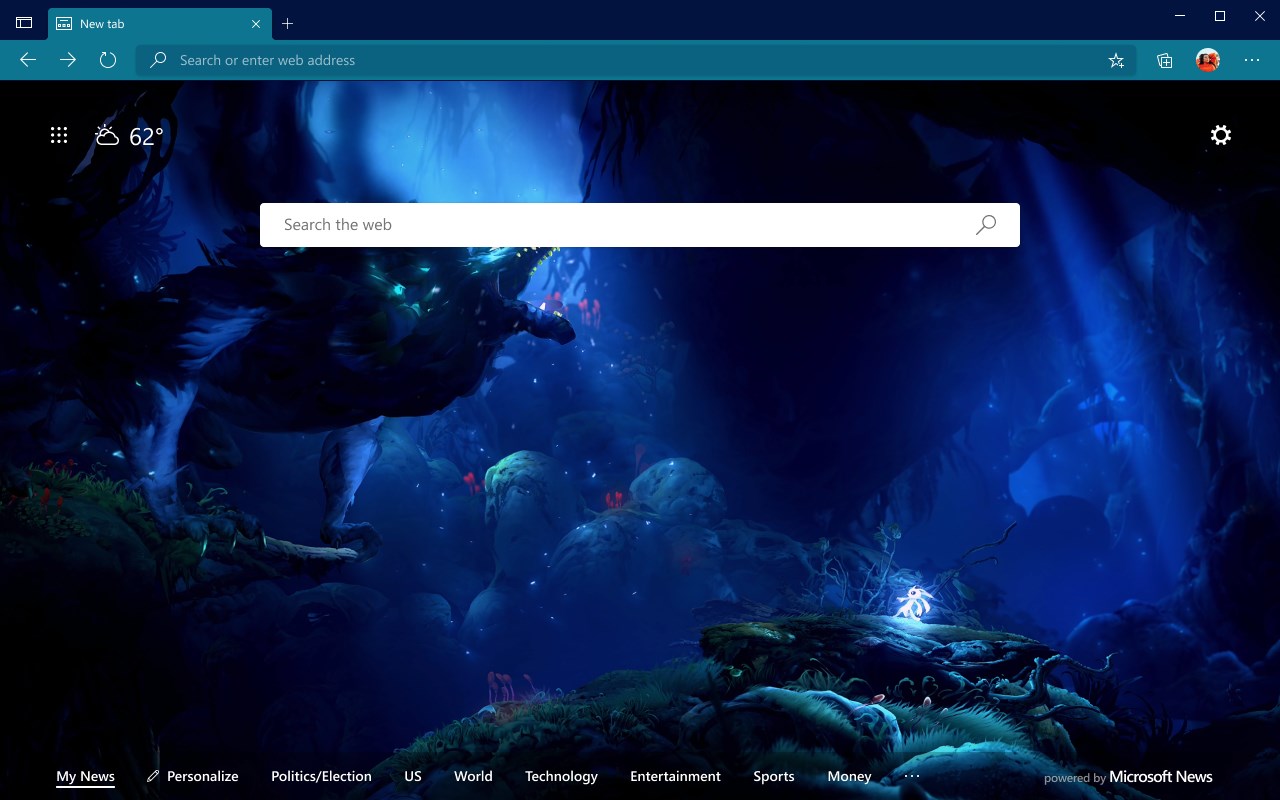Open the Money news tab
Image resolution: width=1280 pixels, height=800 pixels.
(x=849, y=776)
